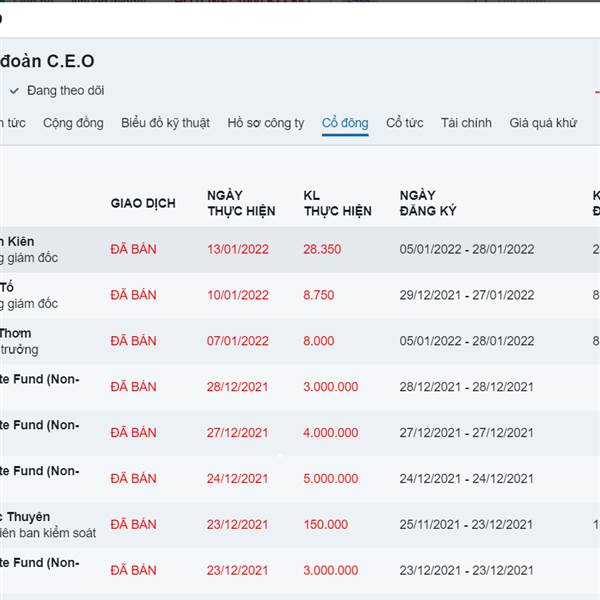Click the range 25/11/2021 - 23/12/2021
Screen dimensions: 600x600
tap(466, 525)
